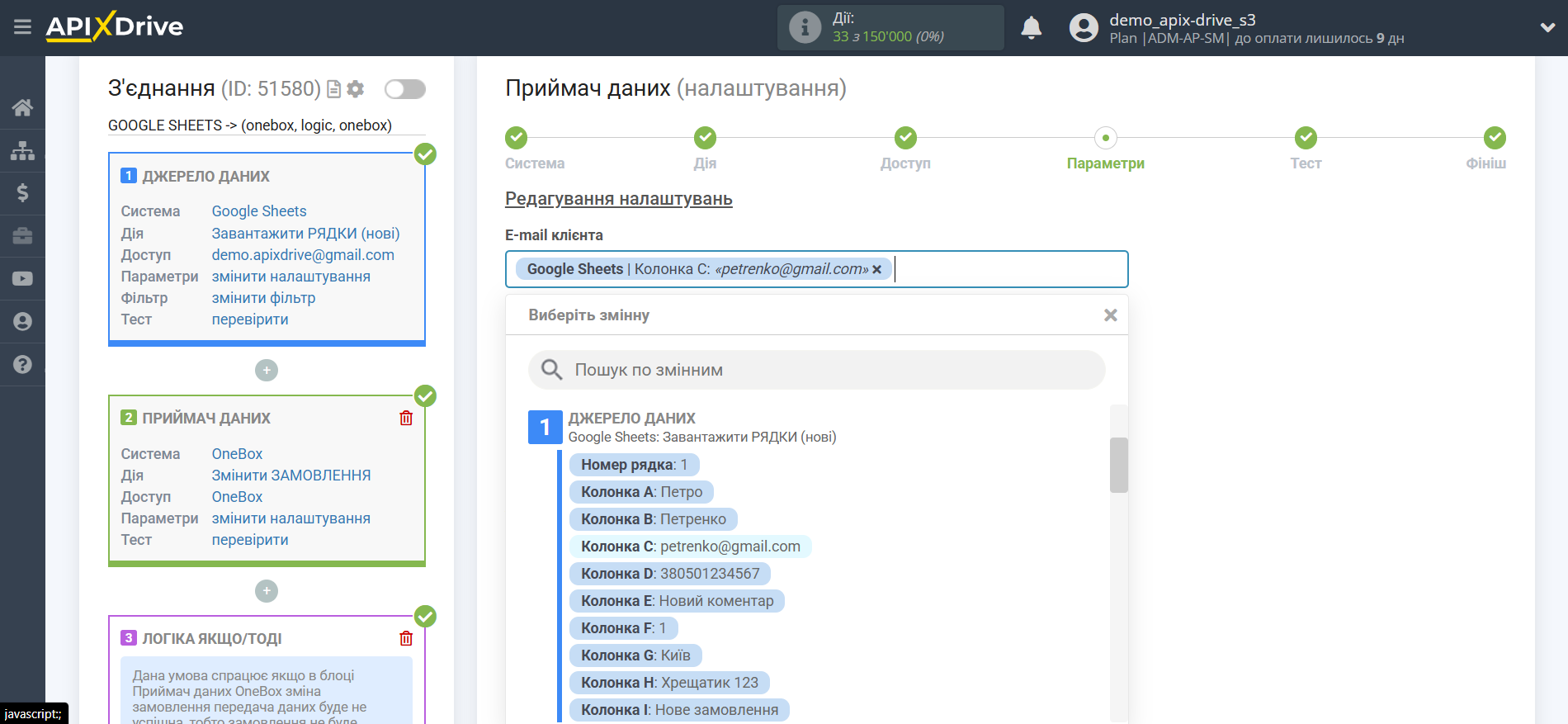Select variable Колонка H: Хрещатик 123
The height and width of the screenshot is (724, 1568).
[x=669, y=683]
